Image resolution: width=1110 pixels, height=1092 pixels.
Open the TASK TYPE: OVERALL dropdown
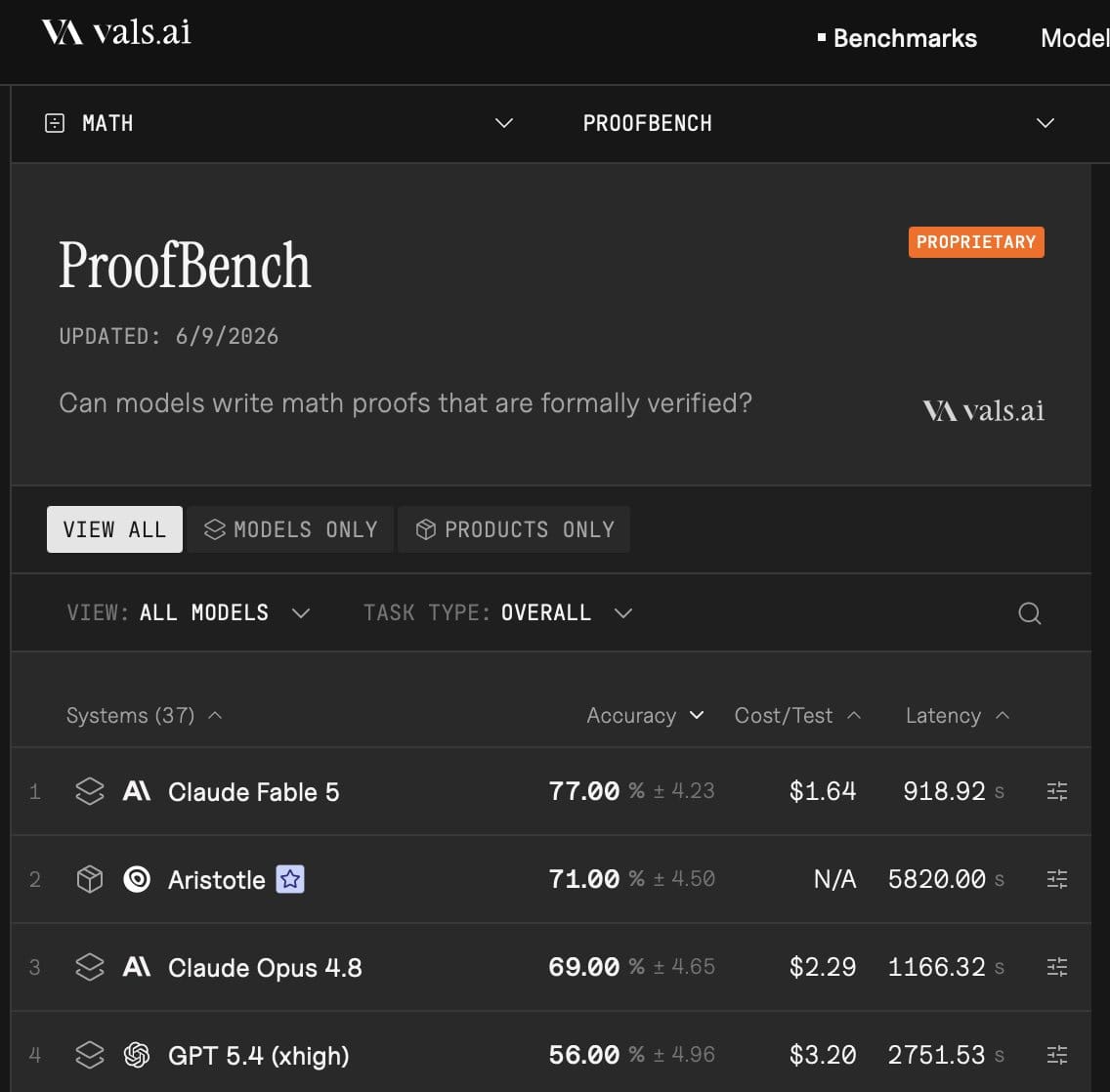pos(497,612)
